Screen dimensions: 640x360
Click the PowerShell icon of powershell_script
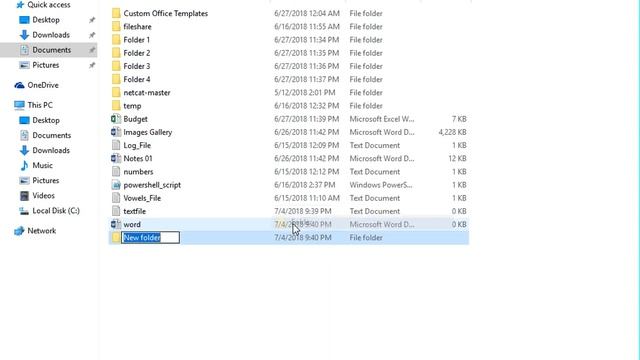pyautogui.click(x=116, y=185)
